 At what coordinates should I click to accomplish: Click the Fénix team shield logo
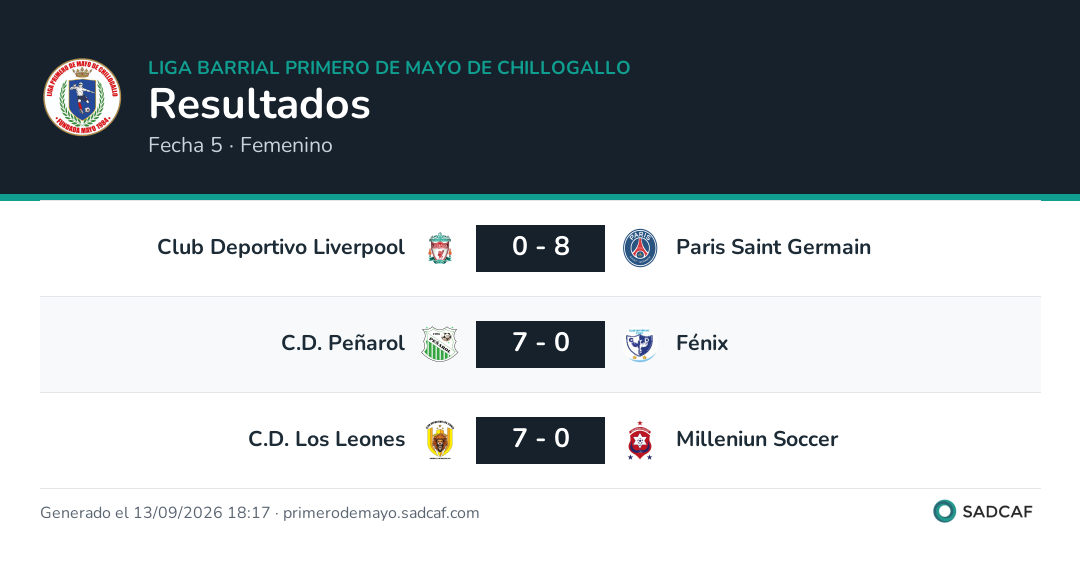click(x=640, y=344)
